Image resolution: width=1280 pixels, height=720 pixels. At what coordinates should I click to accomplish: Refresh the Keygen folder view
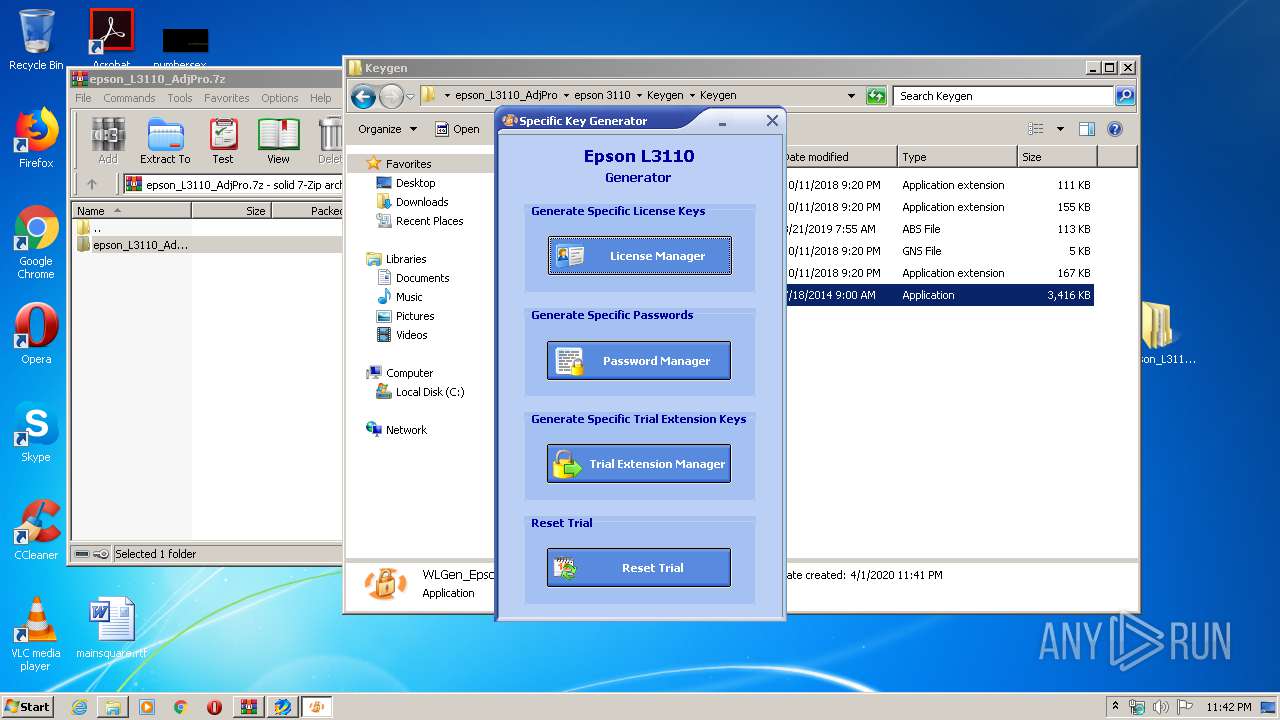[876, 96]
